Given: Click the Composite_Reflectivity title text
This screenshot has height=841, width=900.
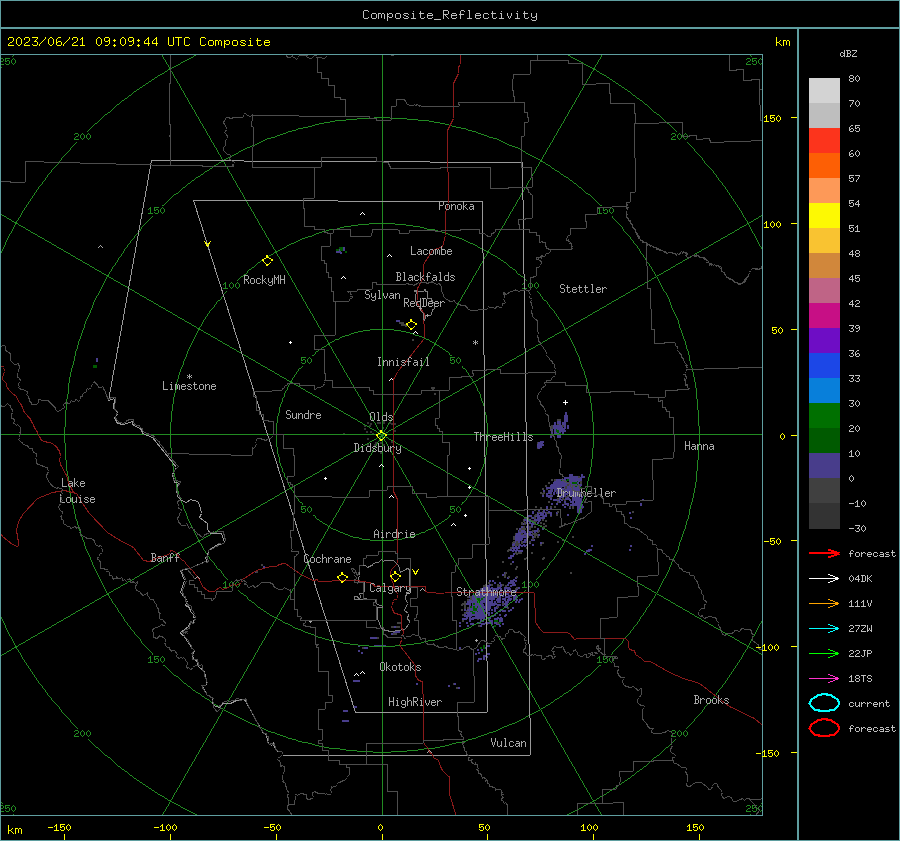Looking at the screenshot, I should point(449,15).
